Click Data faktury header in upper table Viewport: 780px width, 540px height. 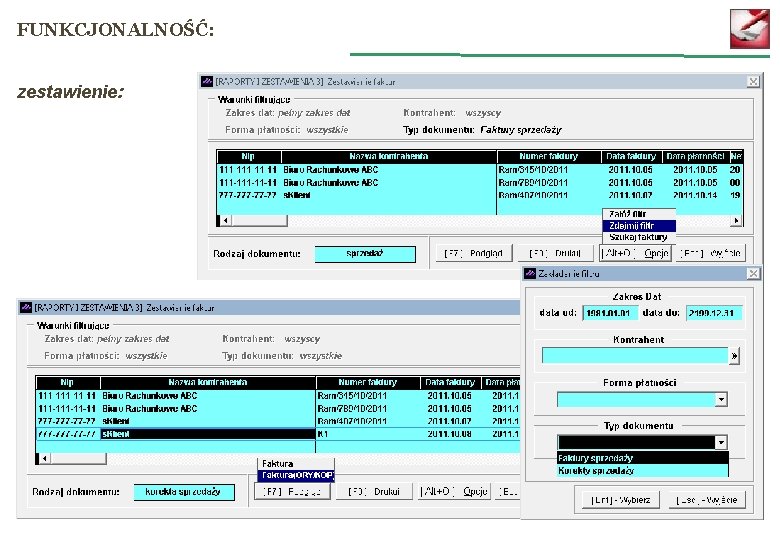pos(631,156)
